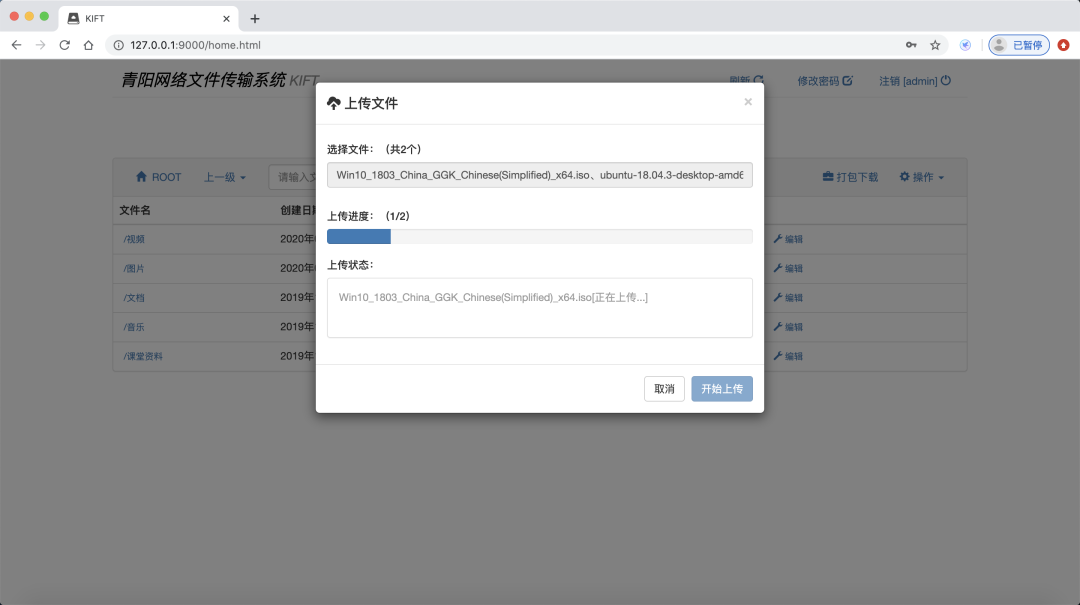Open the /文档 folder link
Image resolution: width=1080 pixels, height=605 pixels.
[133, 297]
